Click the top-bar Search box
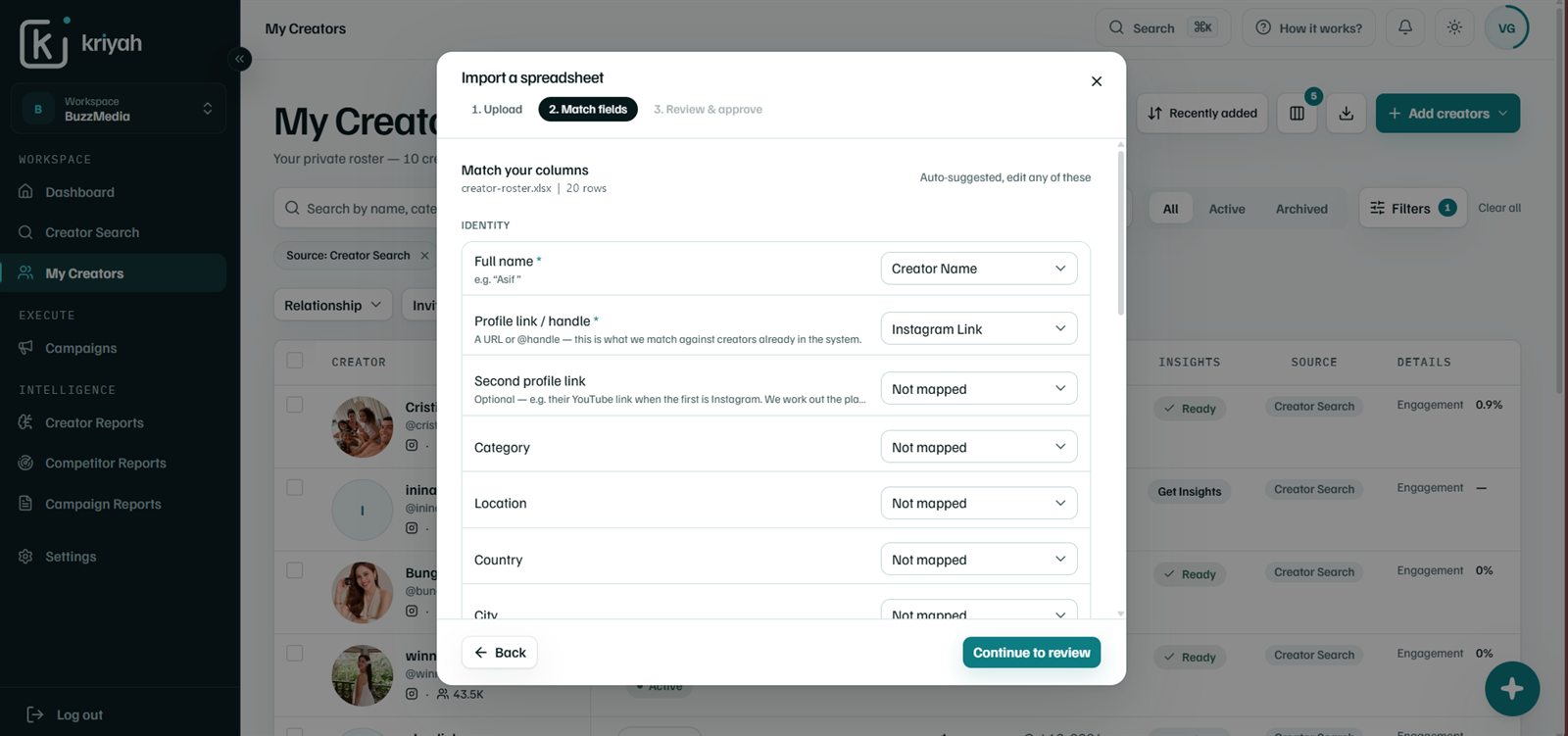 pyautogui.click(x=1162, y=27)
